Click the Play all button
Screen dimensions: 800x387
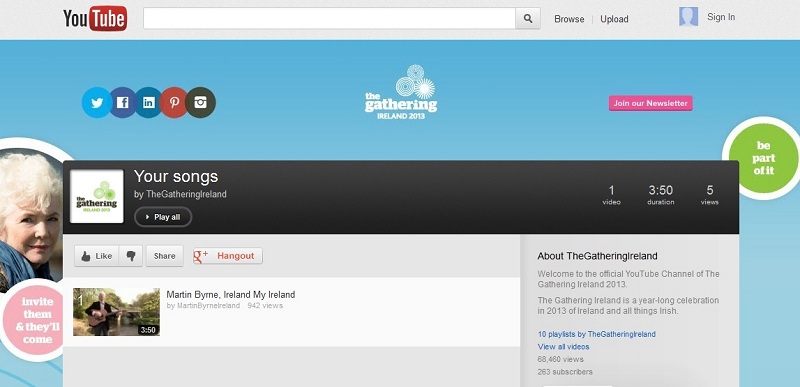click(163, 217)
